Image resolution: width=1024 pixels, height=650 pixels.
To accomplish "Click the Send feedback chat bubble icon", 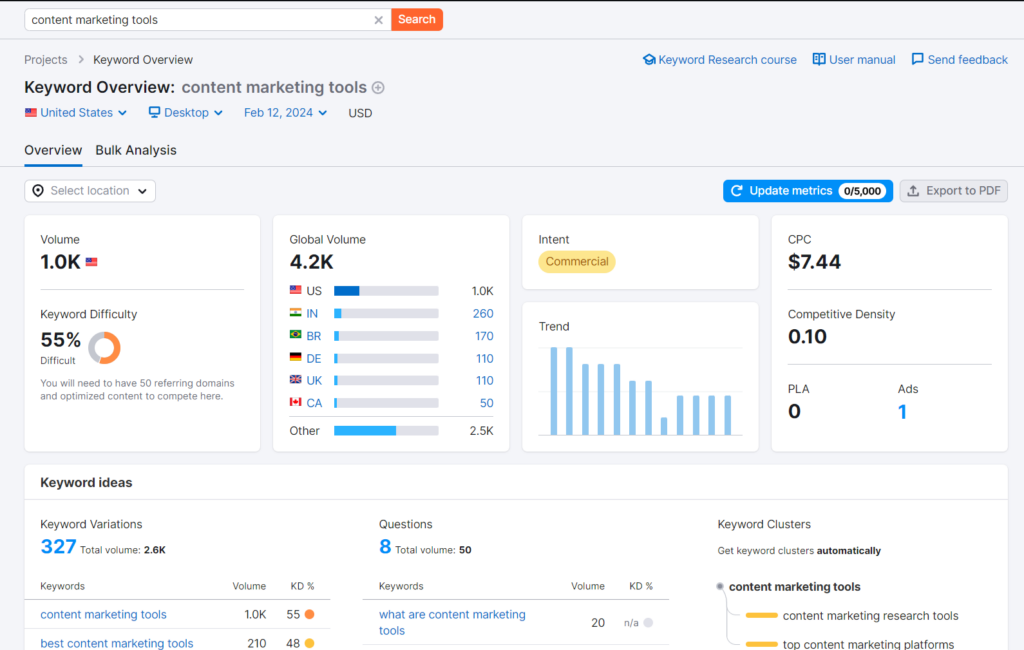I will pyautogui.click(x=917, y=60).
